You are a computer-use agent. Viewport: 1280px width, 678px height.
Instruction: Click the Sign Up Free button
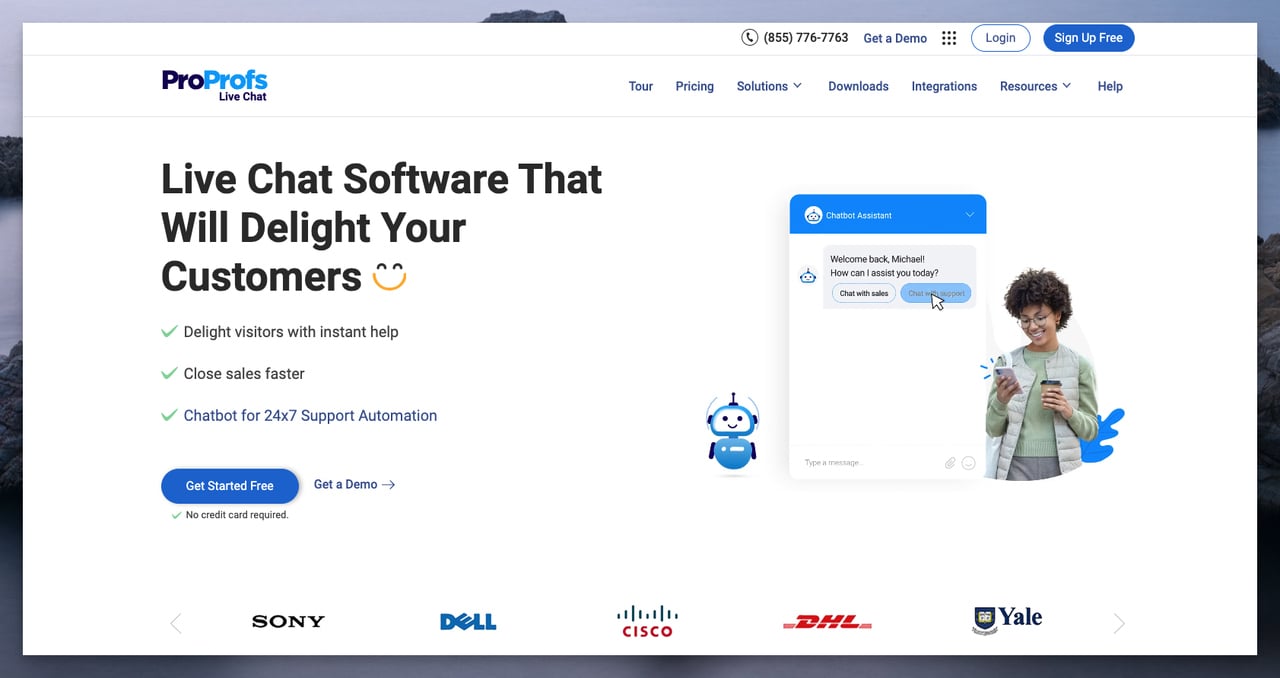pyautogui.click(x=1088, y=37)
